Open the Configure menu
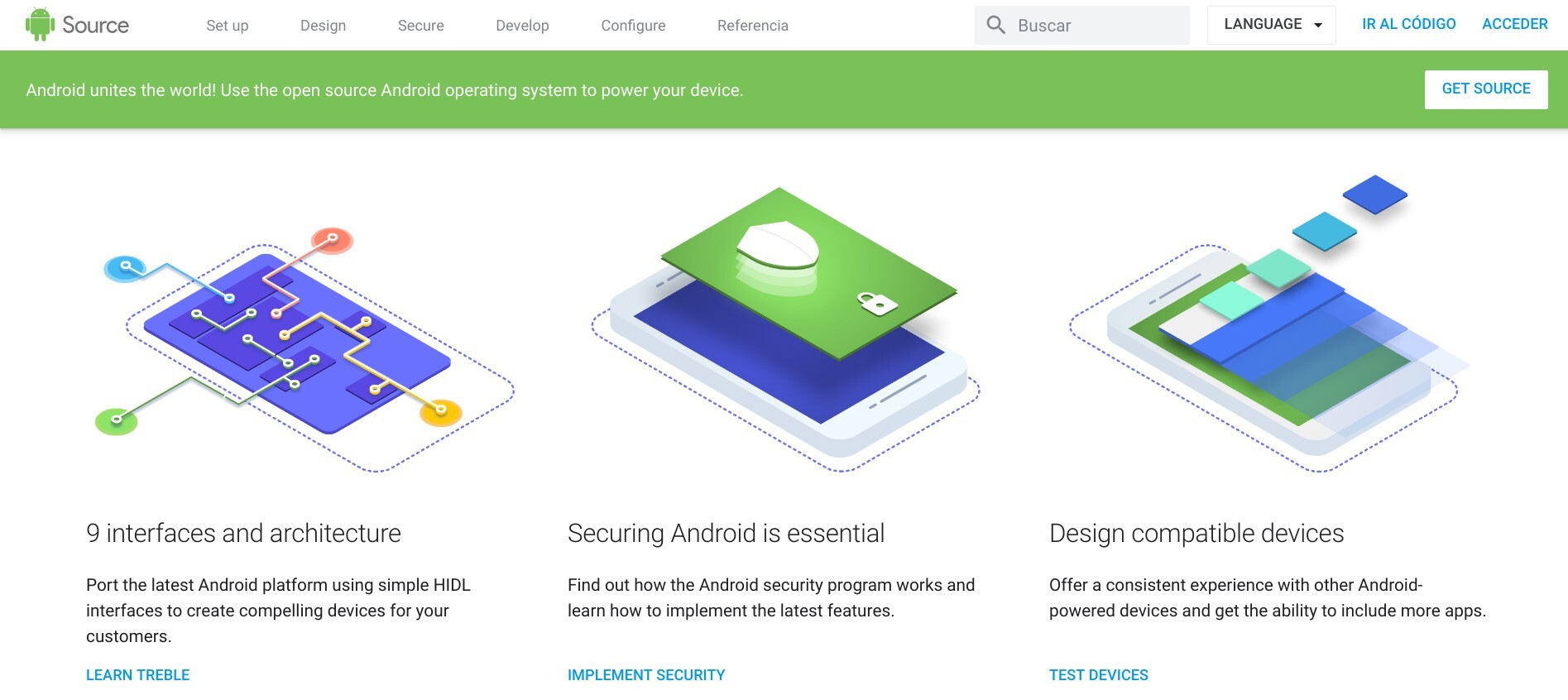This screenshot has height=700, width=1568. click(x=633, y=26)
